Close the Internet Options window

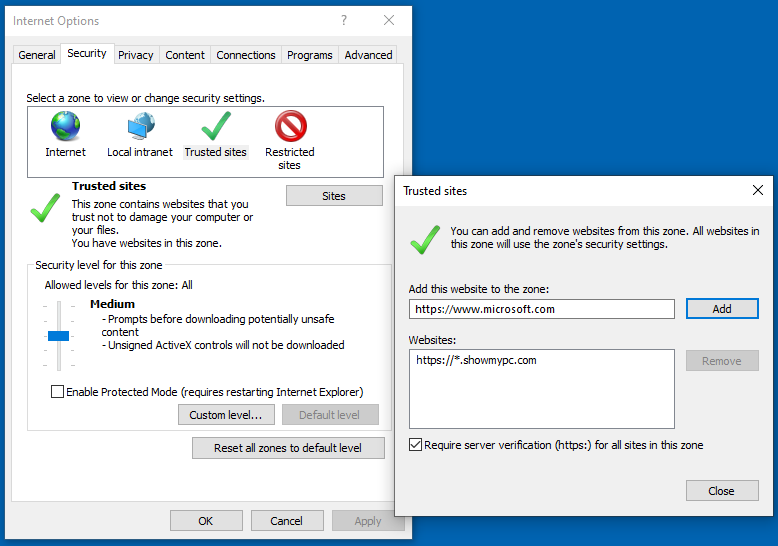tap(389, 20)
